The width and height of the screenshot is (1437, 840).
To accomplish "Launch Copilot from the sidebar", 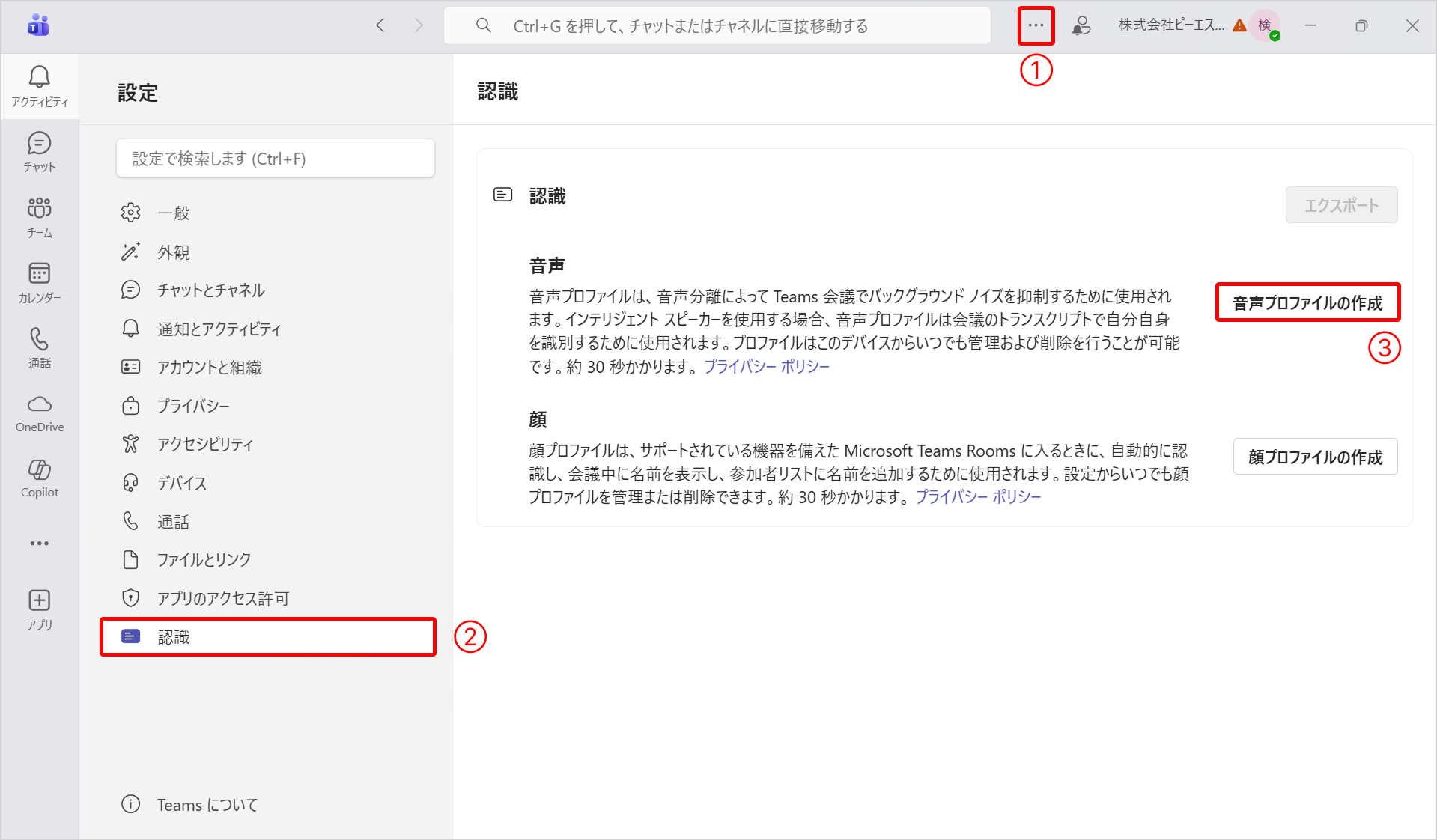I will pyautogui.click(x=39, y=478).
